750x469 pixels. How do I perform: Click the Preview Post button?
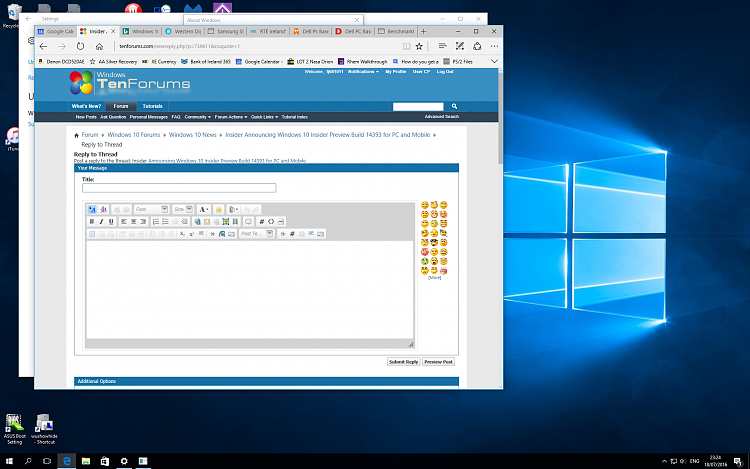pos(438,362)
